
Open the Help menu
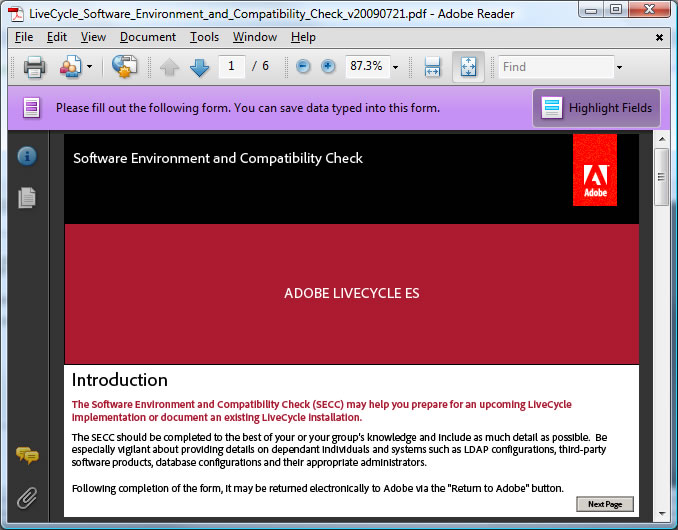303,37
